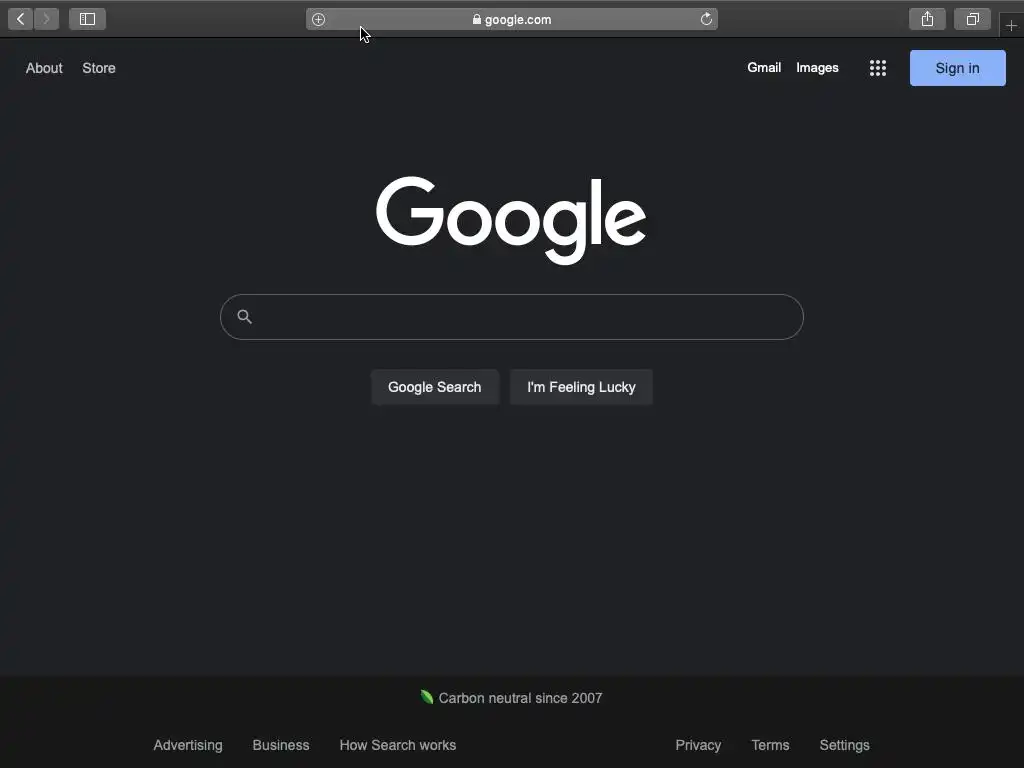The image size is (1024, 768).
Task: Open the Terms footer link
Action: [770, 745]
